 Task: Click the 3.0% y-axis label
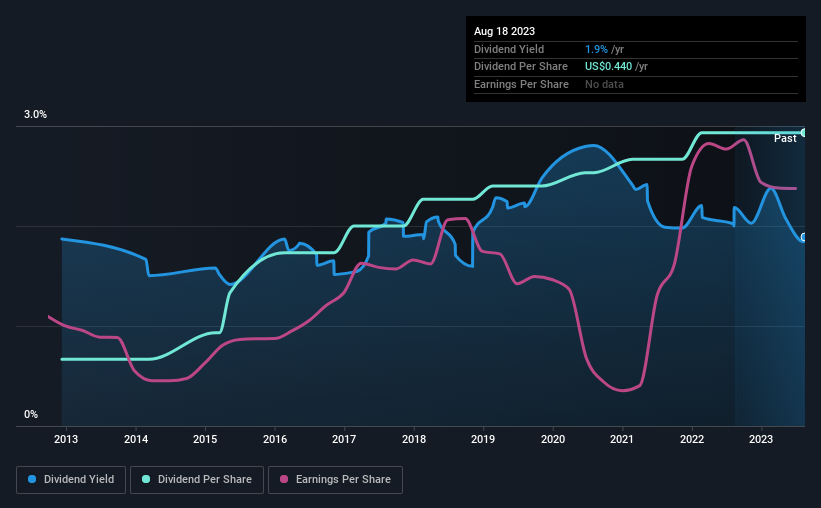coord(35,114)
